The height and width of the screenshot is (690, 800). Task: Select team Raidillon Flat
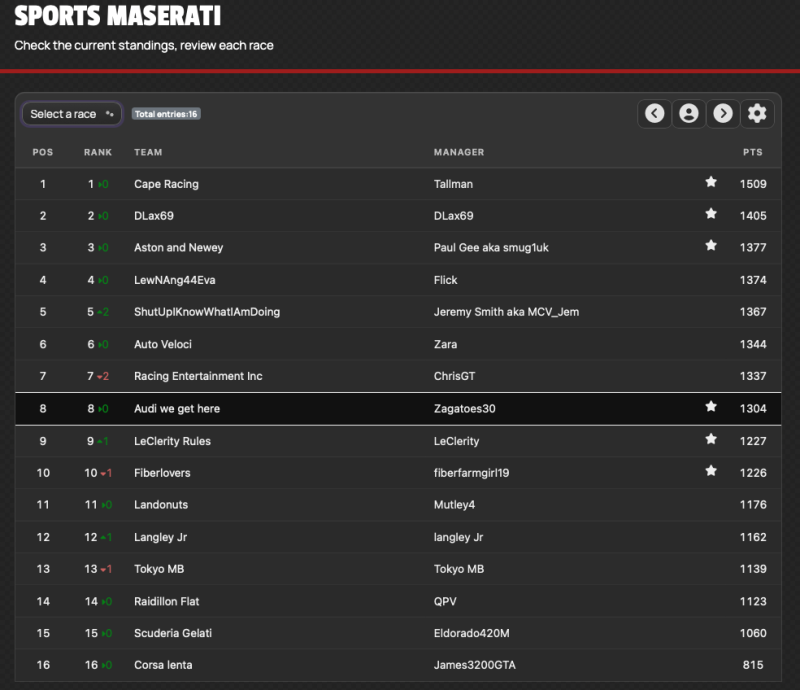(x=166, y=602)
